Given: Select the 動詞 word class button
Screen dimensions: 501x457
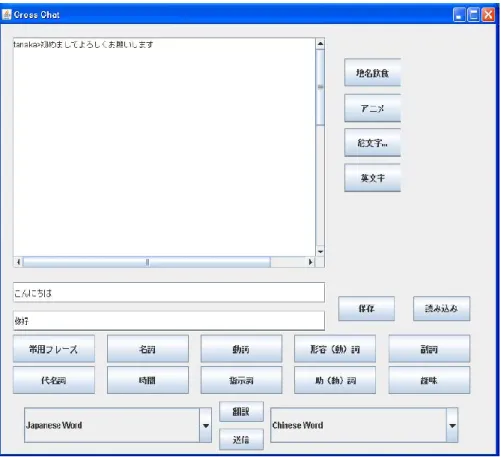Looking at the screenshot, I should click(241, 349).
